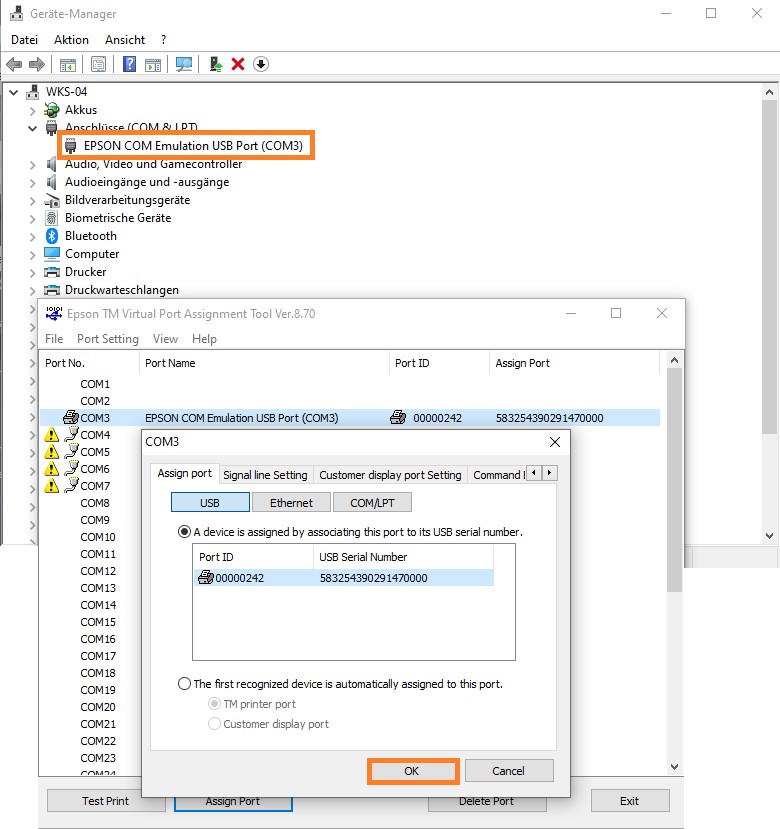Image resolution: width=780 pixels, height=829 pixels.
Task: Collapse the WKS-04 root node
Action: 14,93
